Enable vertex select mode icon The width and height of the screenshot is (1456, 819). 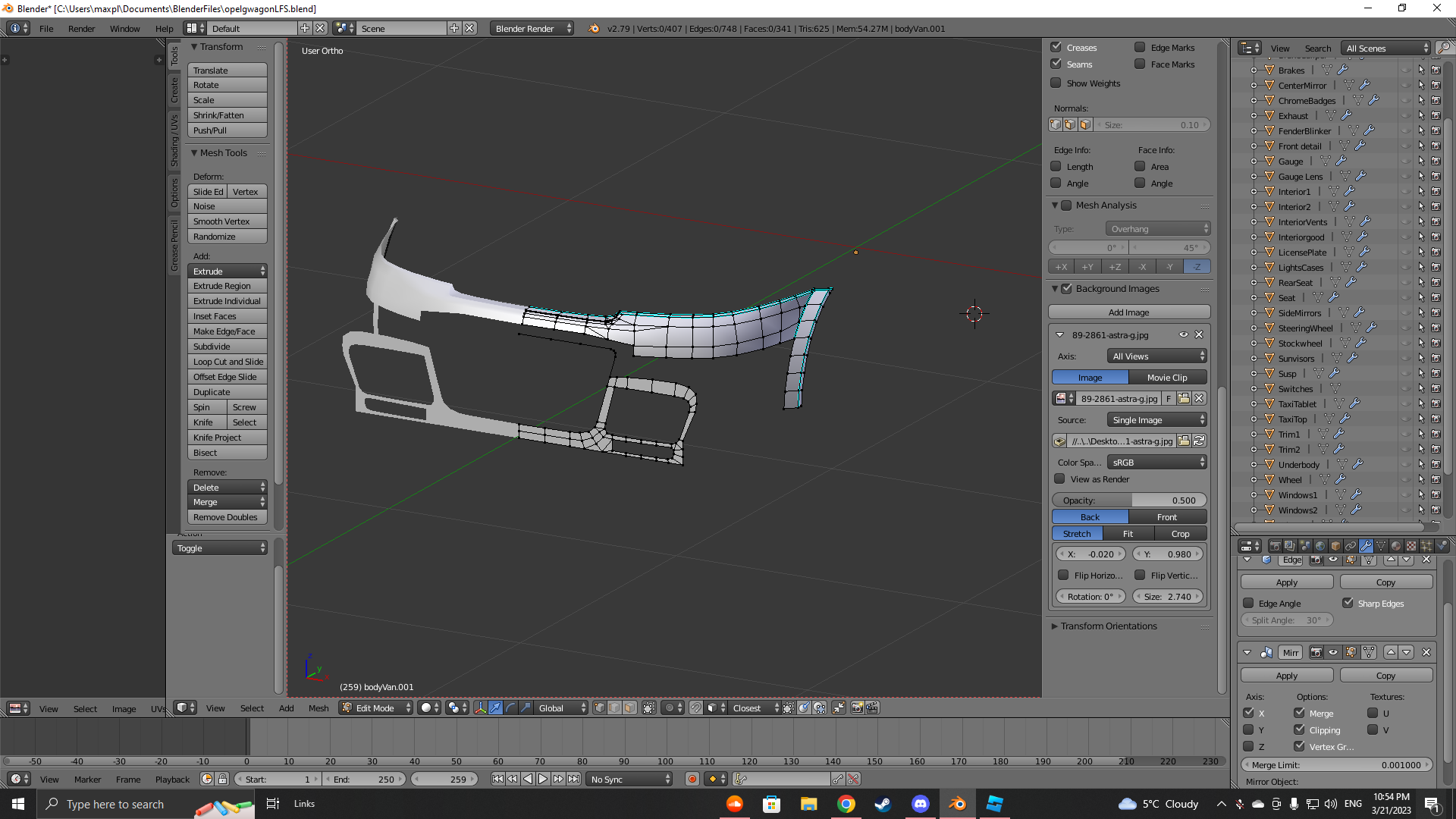(599, 708)
